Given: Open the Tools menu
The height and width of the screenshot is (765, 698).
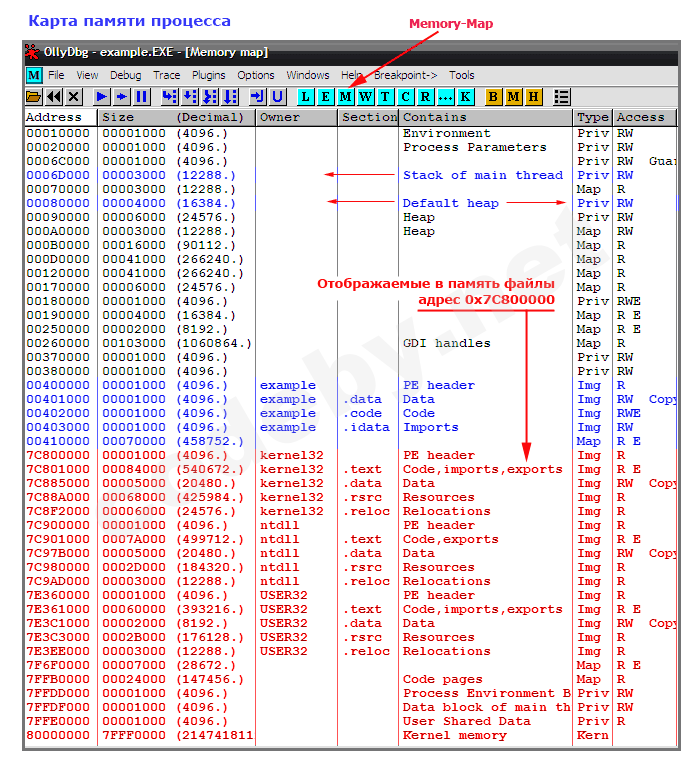Looking at the screenshot, I should pyautogui.click(x=461, y=75).
